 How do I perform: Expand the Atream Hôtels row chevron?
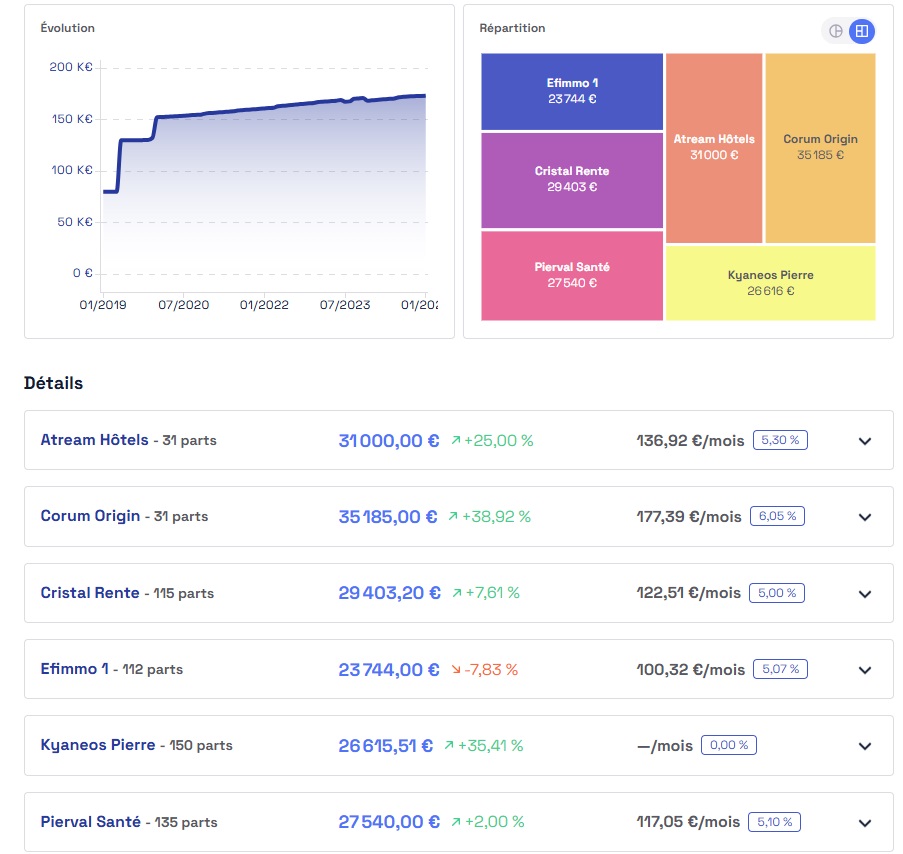click(864, 441)
